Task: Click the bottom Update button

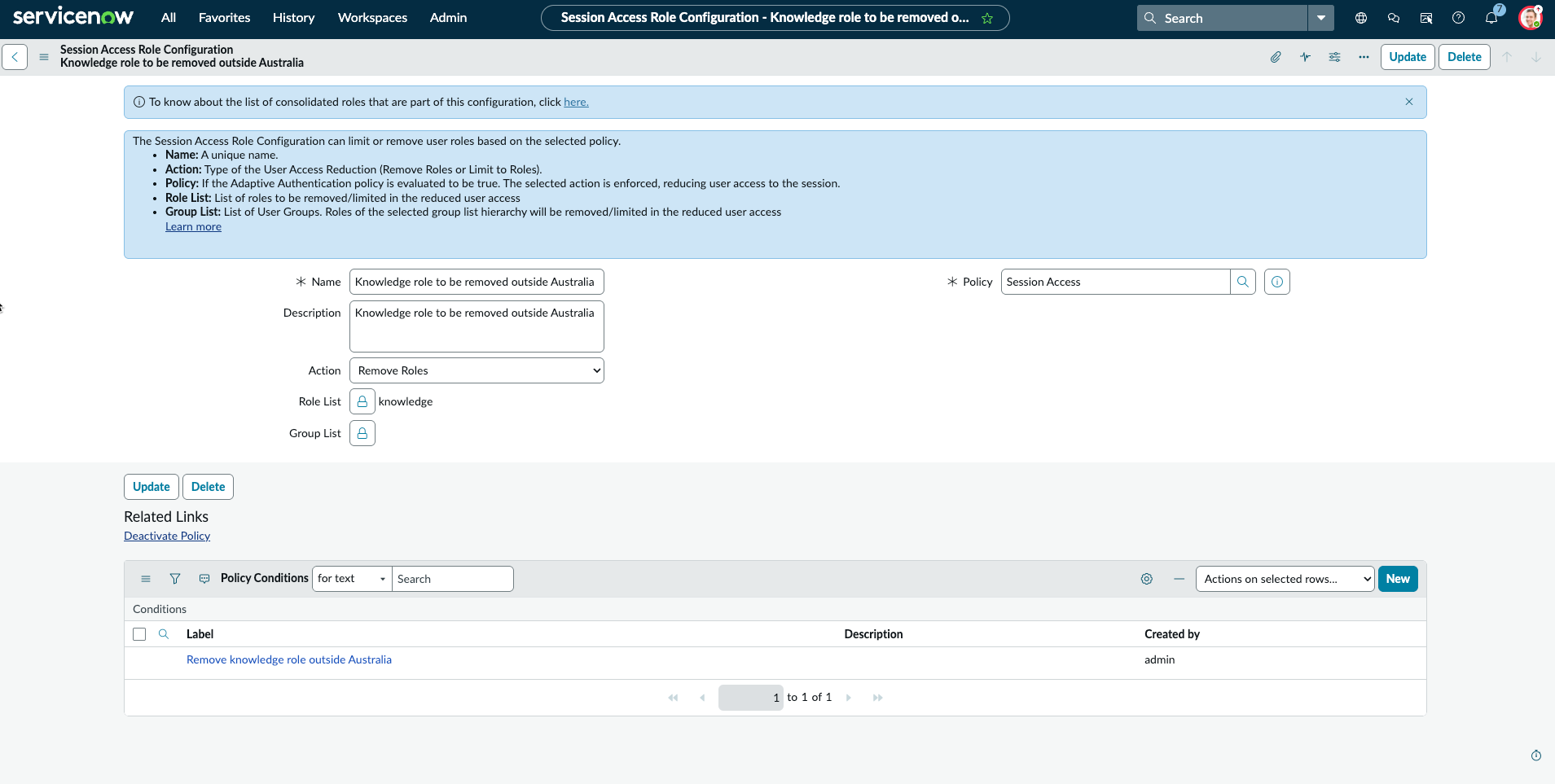Action: click(x=152, y=487)
